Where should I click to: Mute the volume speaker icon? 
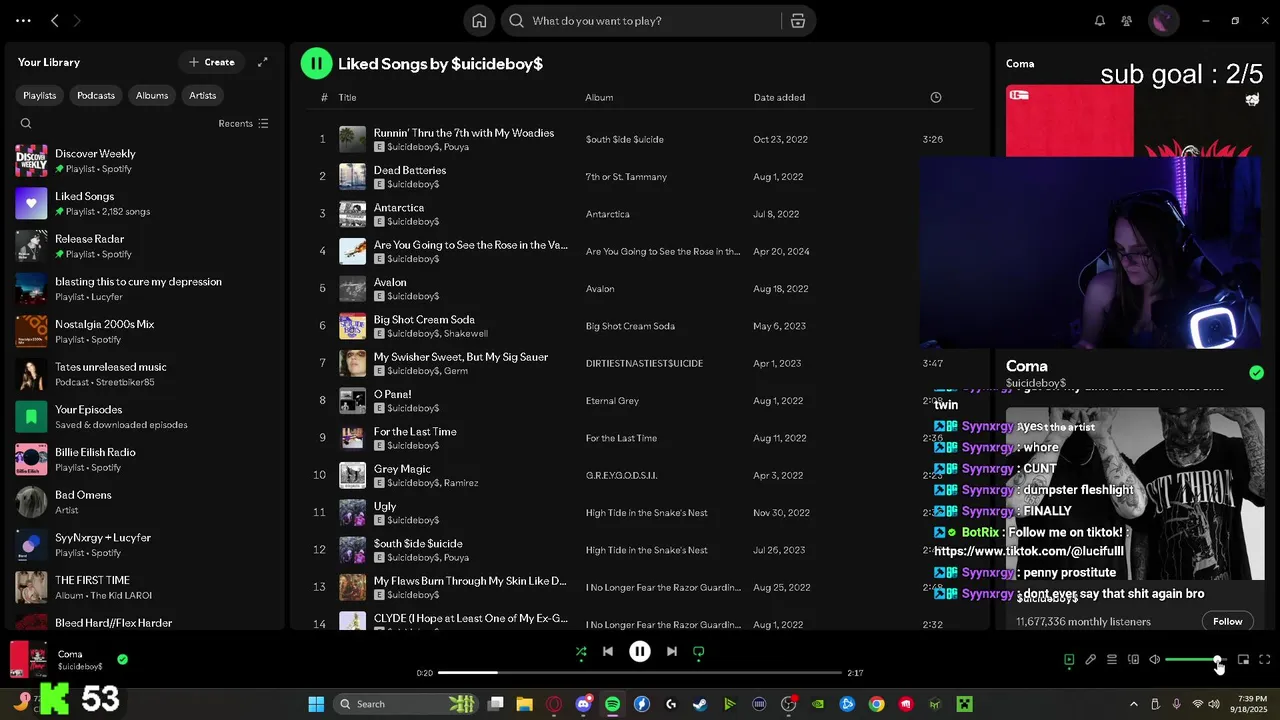pos(1154,660)
